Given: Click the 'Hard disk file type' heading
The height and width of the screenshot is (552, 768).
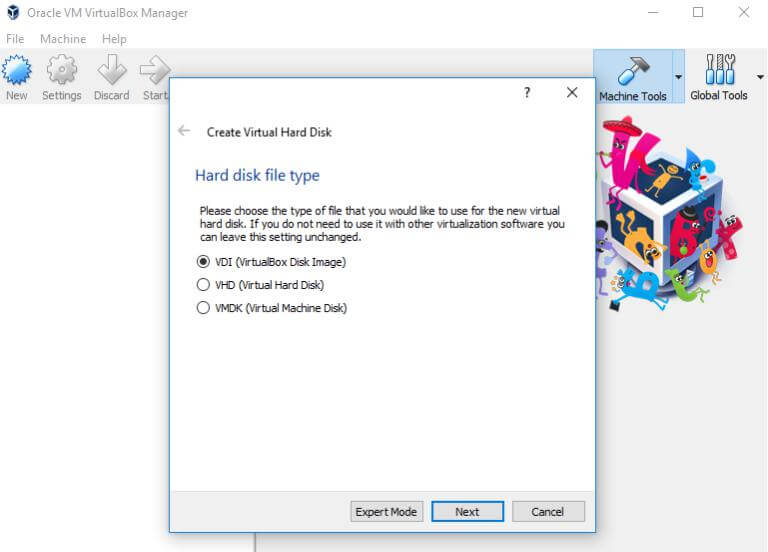Looking at the screenshot, I should (257, 175).
